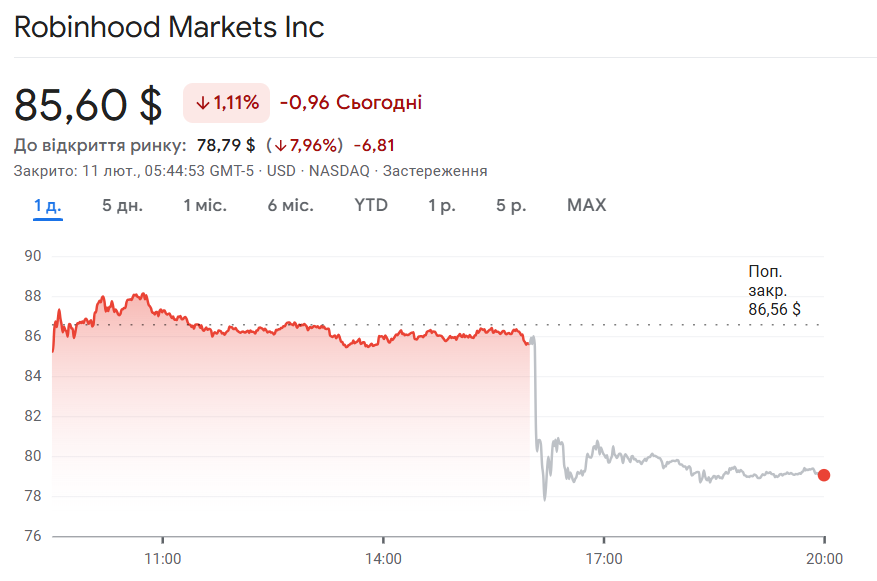Click the Robinhood Markets Inc title
The width and height of the screenshot is (877, 581).
click(x=169, y=27)
